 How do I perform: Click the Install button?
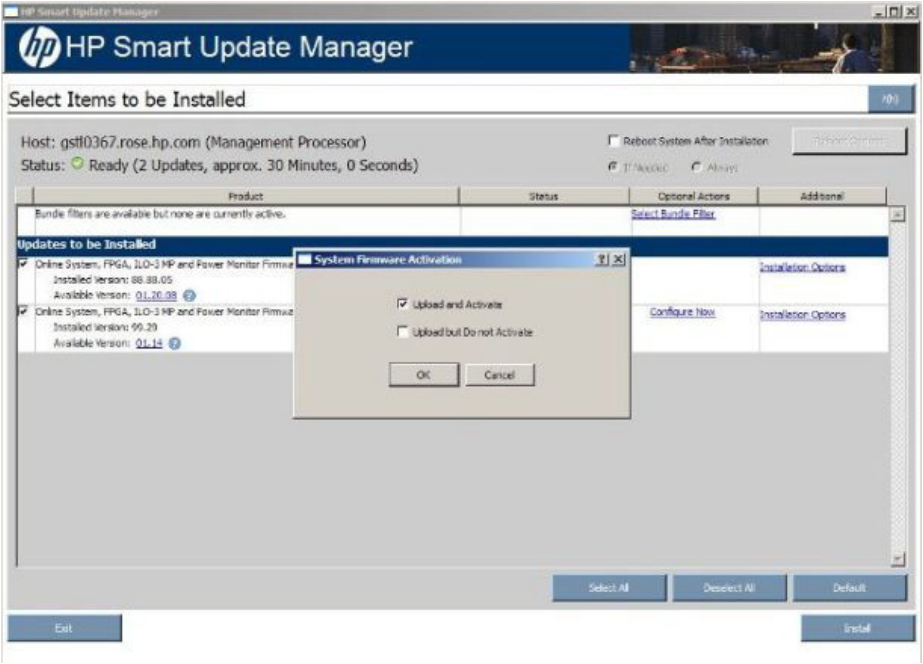pyautogui.click(x=858, y=628)
